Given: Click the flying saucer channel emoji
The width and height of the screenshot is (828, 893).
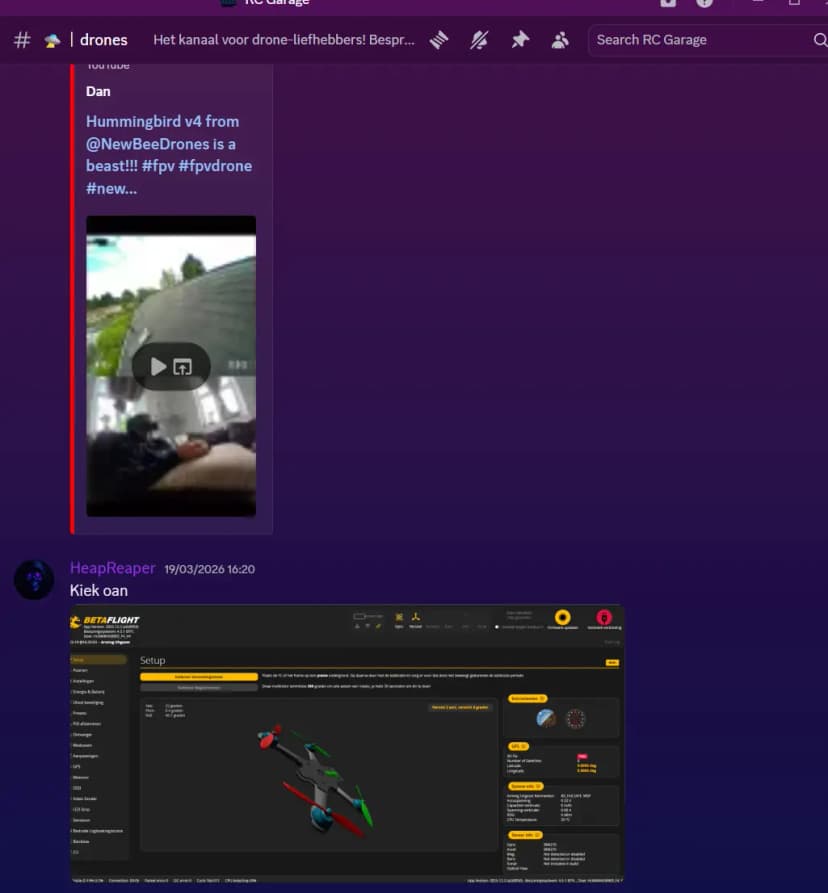Looking at the screenshot, I should 52,40.
